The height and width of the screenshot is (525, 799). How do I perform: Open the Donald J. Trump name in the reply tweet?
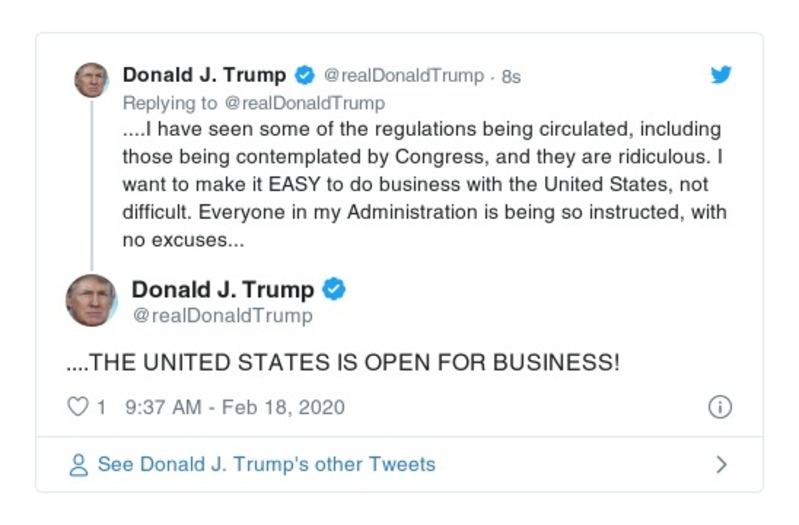click(204, 75)
